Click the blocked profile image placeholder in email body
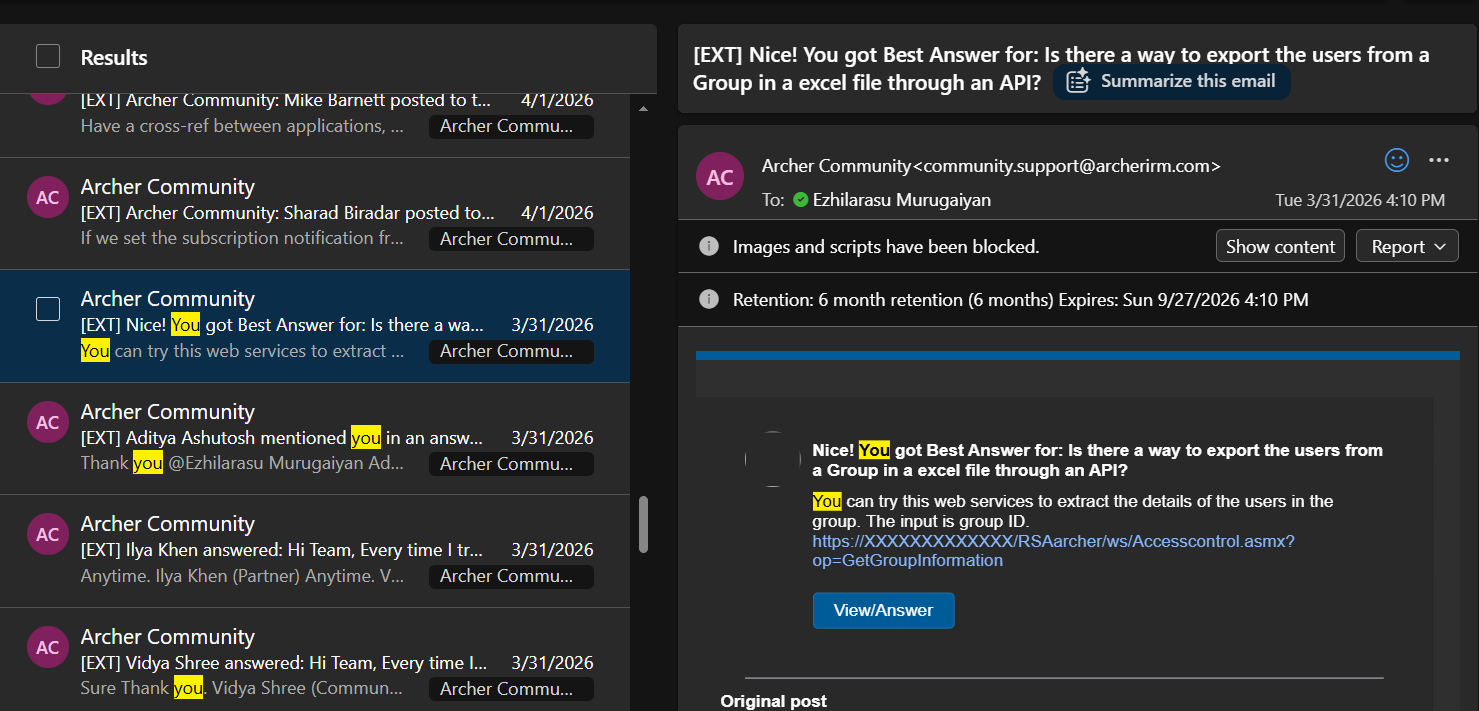 (773, 460)
